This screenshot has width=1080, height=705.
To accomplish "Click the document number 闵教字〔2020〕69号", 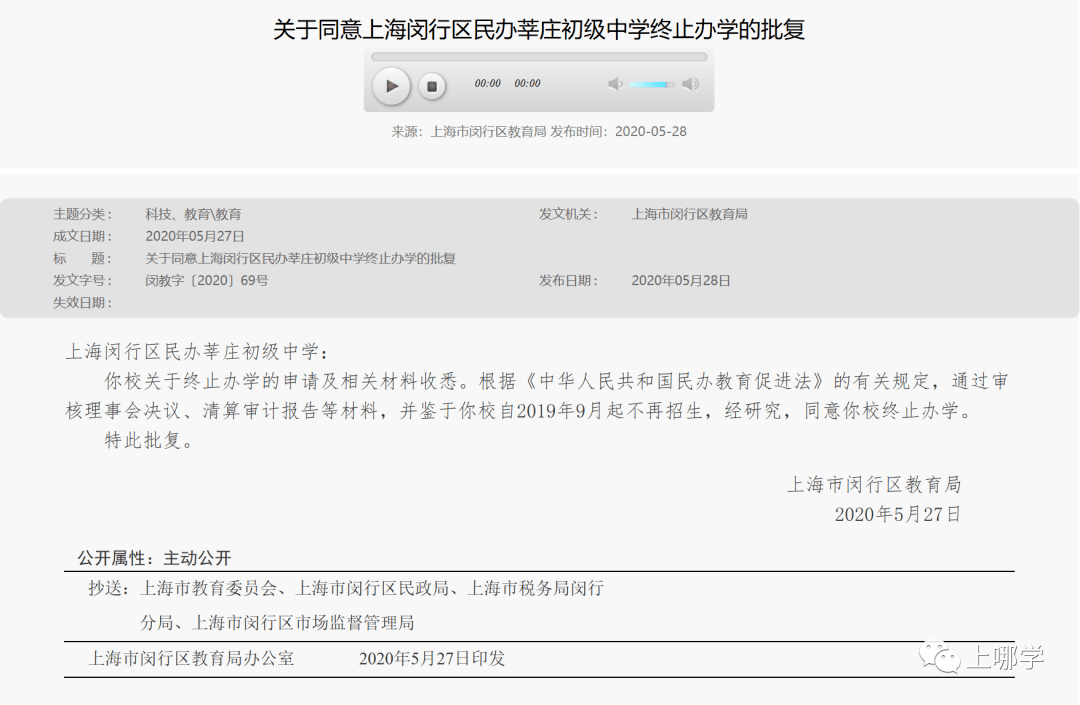I will coord(207,280).
